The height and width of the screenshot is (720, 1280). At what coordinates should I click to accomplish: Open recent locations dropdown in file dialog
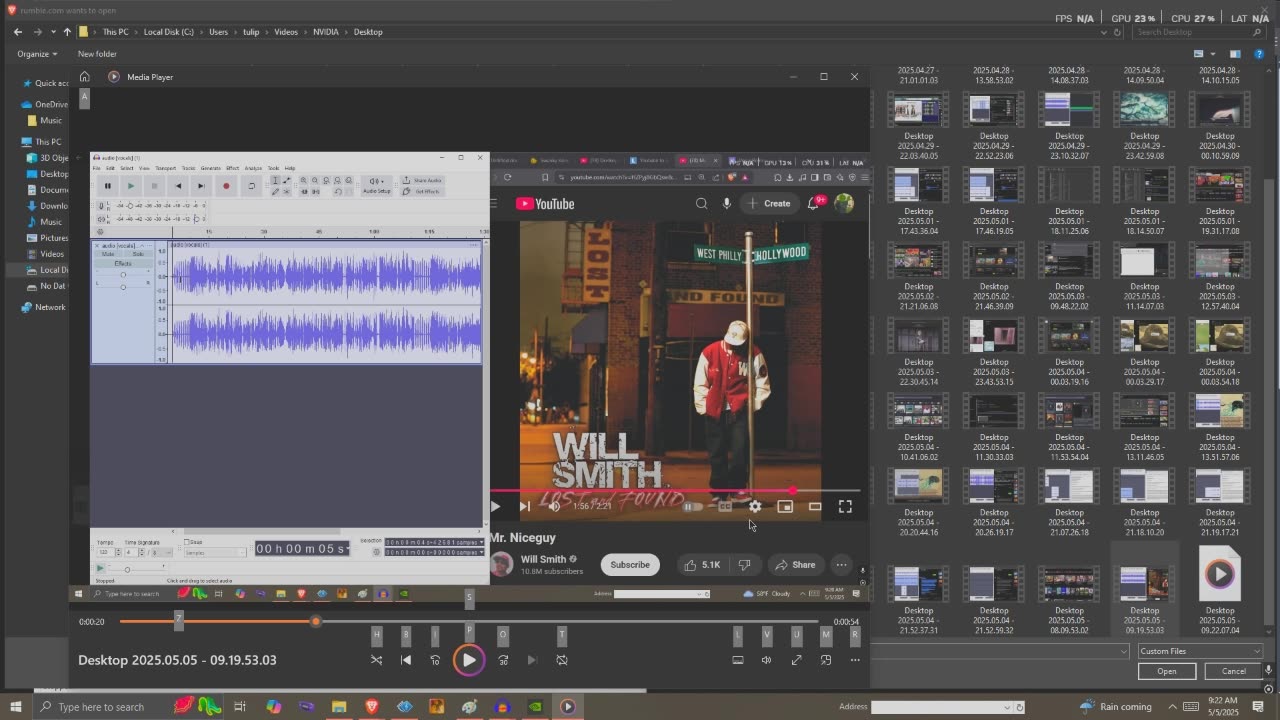tap(53, 32)
